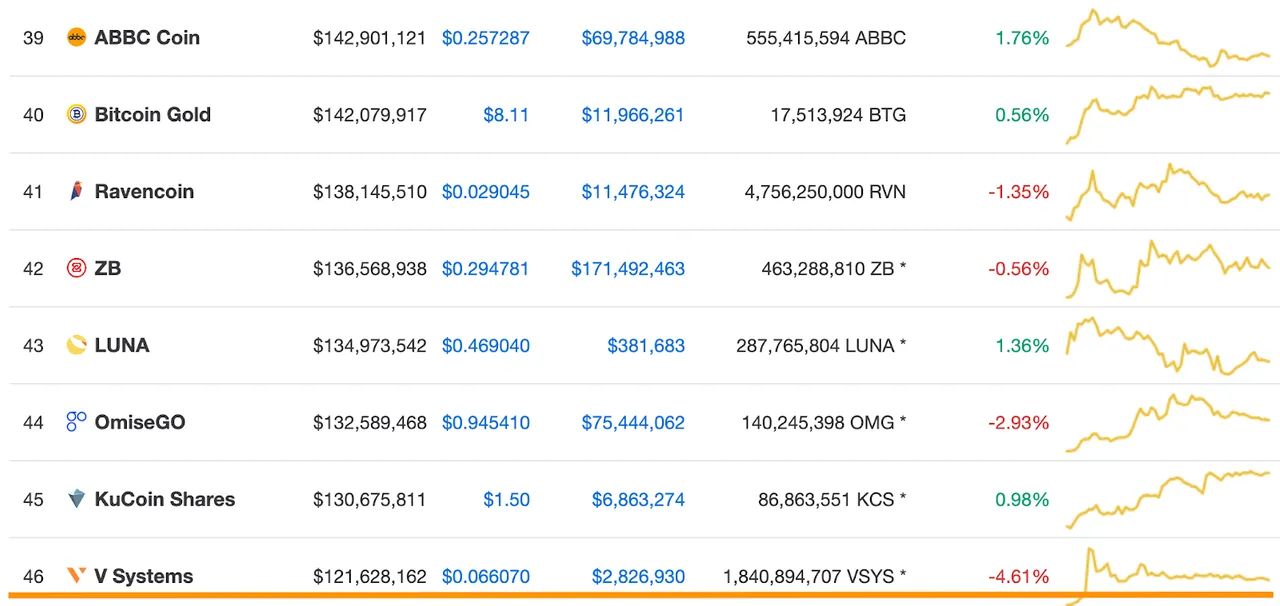This screenshot has height=606, width=1280.
Task: Select market cap $142,901,121
Action: 370,38
